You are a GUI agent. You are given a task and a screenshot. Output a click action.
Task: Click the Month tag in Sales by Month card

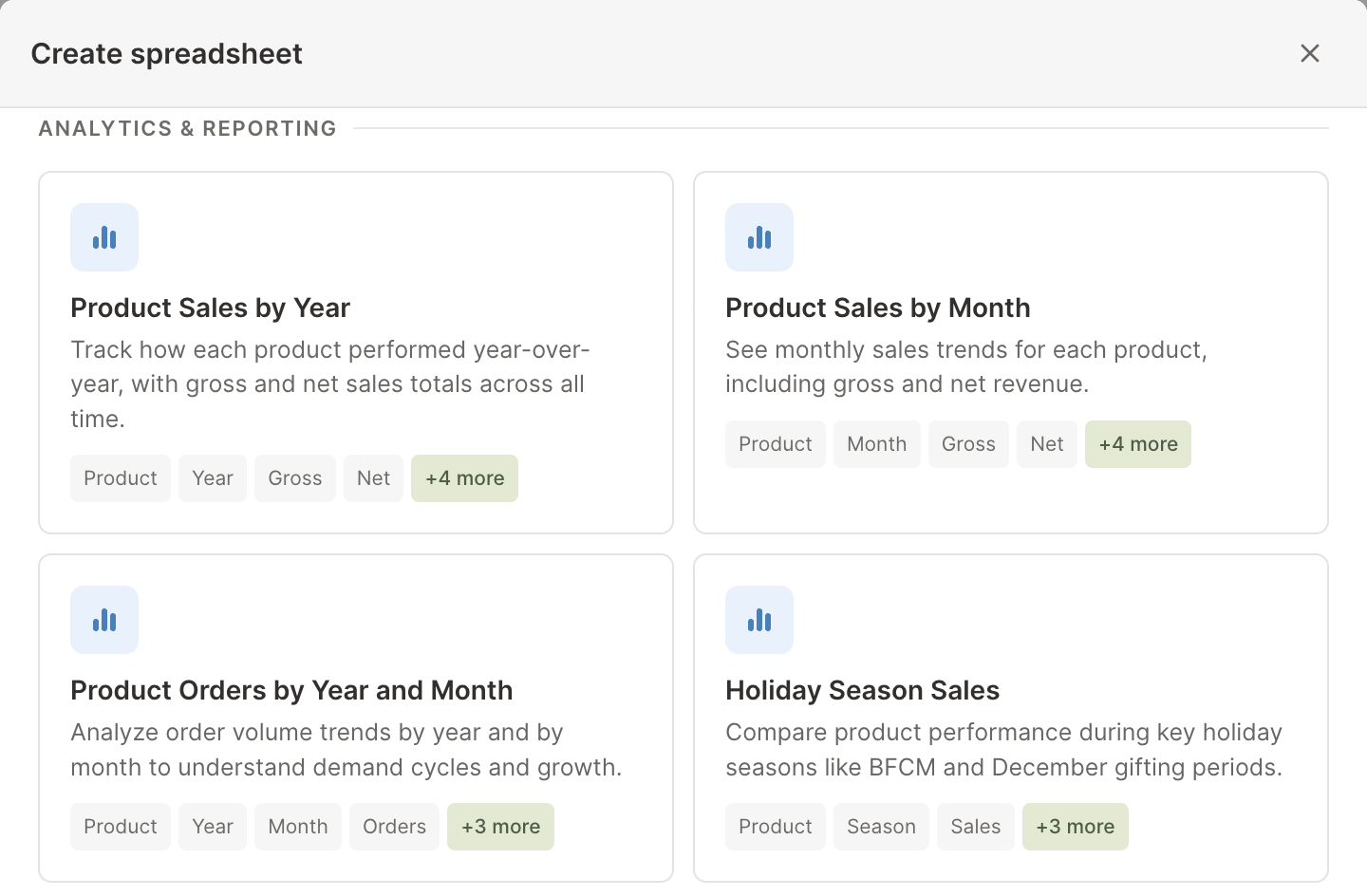click(877, 444)
